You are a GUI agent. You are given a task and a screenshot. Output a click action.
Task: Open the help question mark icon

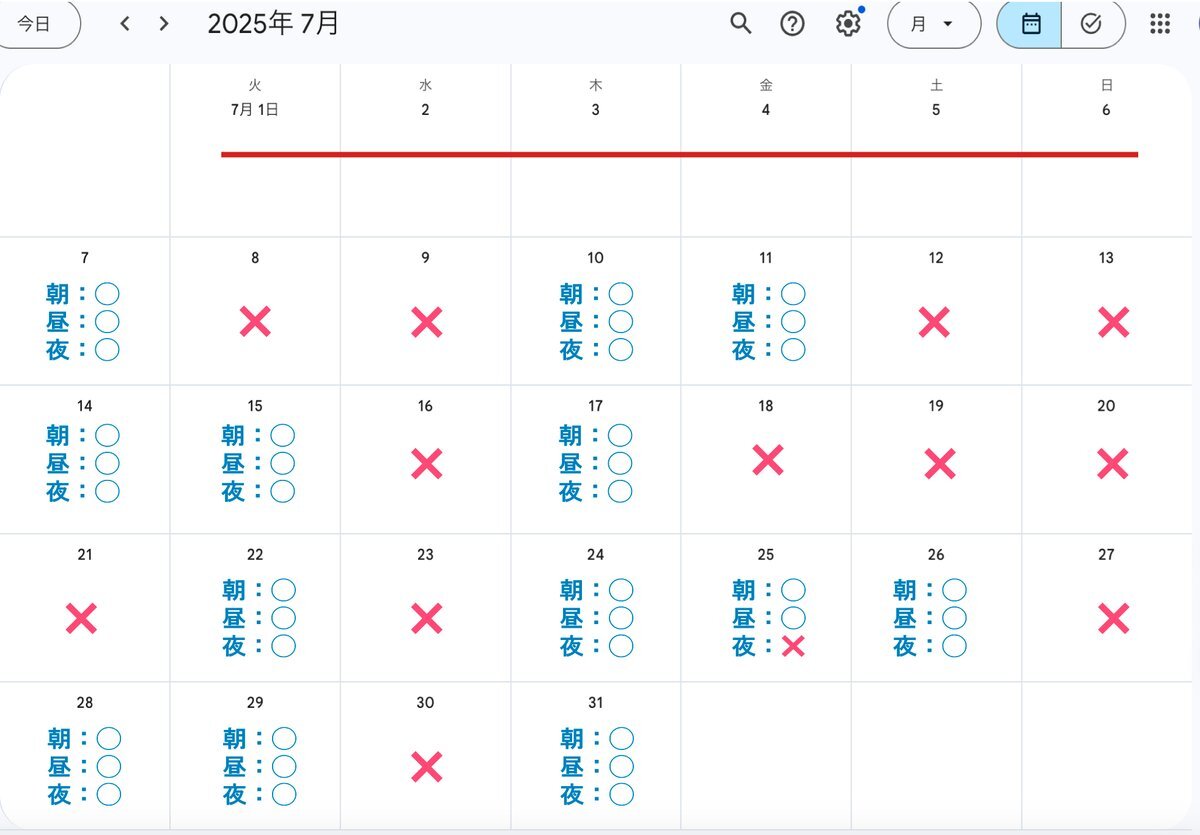[x=792, y=24]
